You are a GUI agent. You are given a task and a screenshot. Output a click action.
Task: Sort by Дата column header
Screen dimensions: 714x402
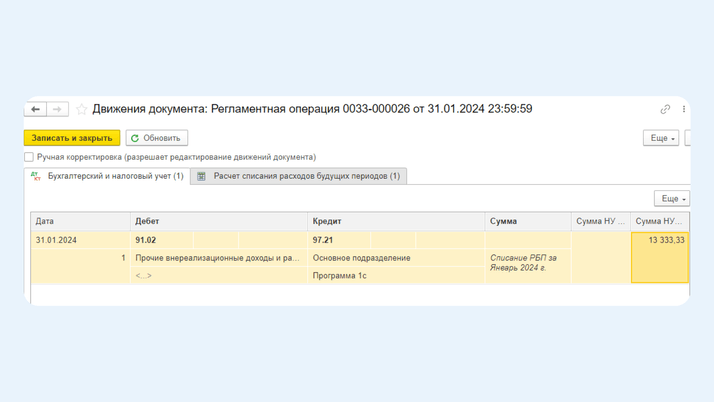pyautogui.click(x=81, y=221)
